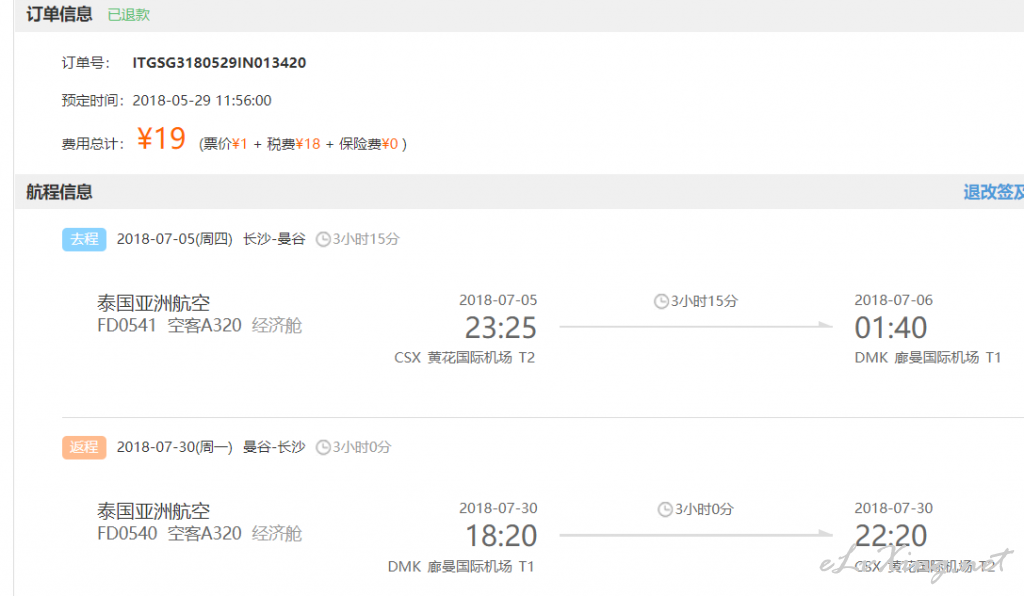Viewport: 1024px width, 596px height.
Task: Click the ¥19 total price
Action: [x=161, y=139]
